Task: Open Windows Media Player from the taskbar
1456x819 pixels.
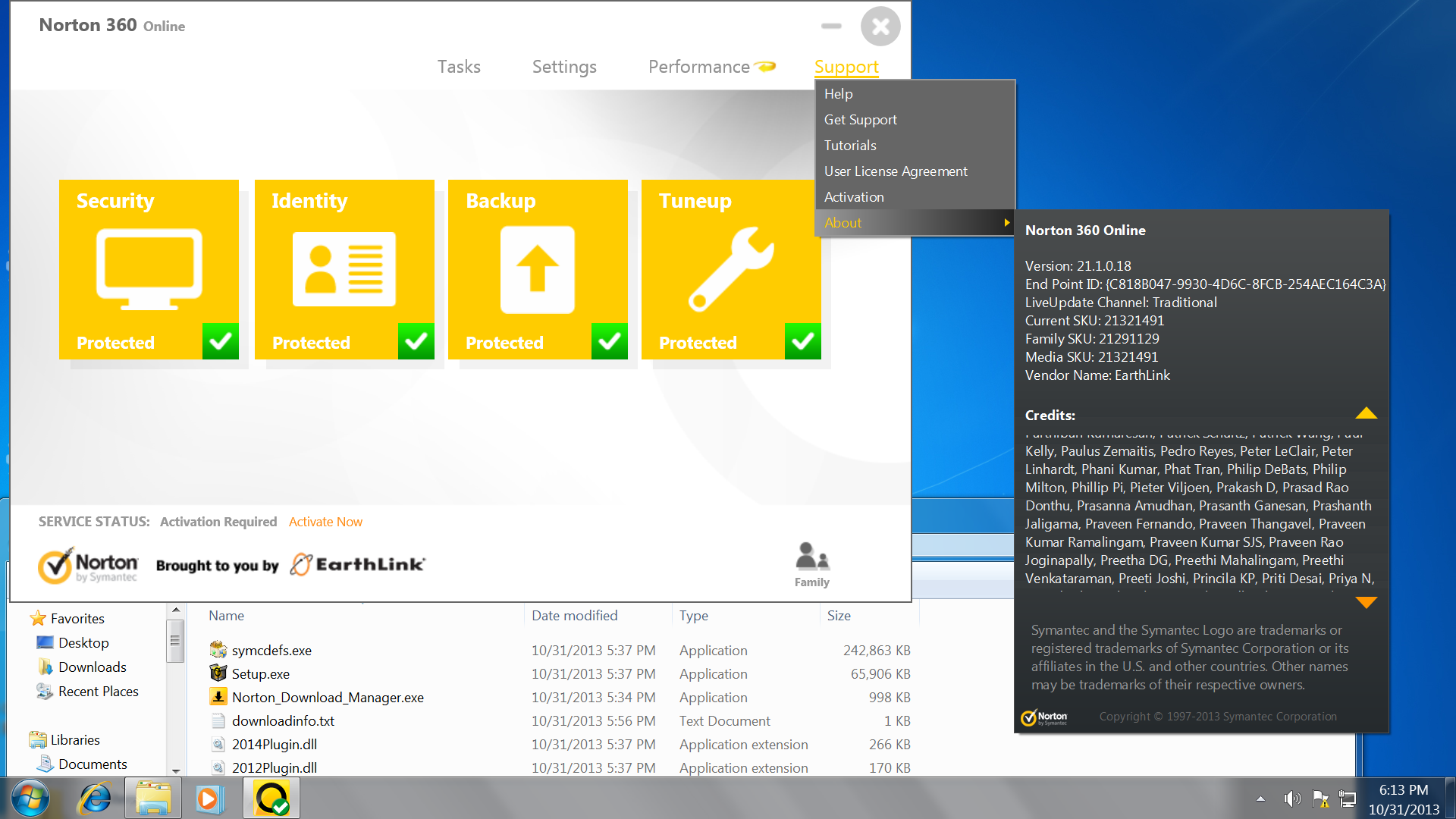Action: click(210, 799)
